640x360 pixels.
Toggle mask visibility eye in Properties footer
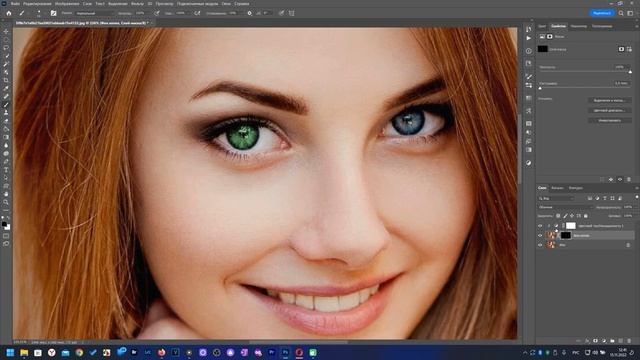[x=620, y=180]
